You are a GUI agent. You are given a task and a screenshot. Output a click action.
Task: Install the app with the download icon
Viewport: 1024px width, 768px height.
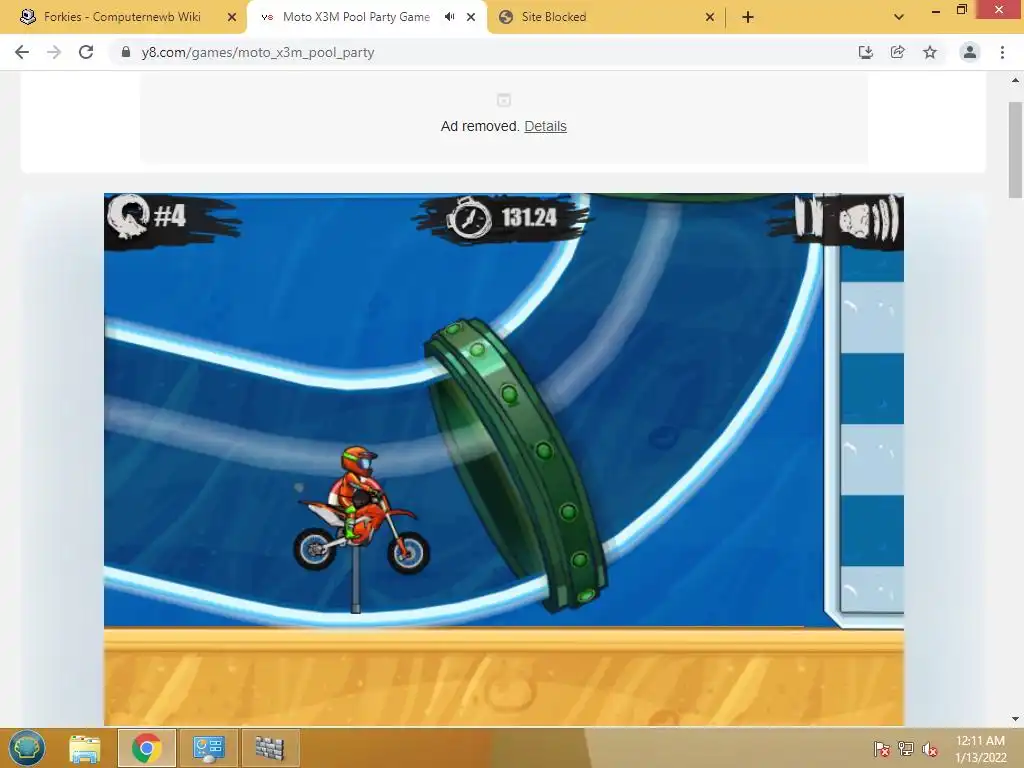[865, 52]
